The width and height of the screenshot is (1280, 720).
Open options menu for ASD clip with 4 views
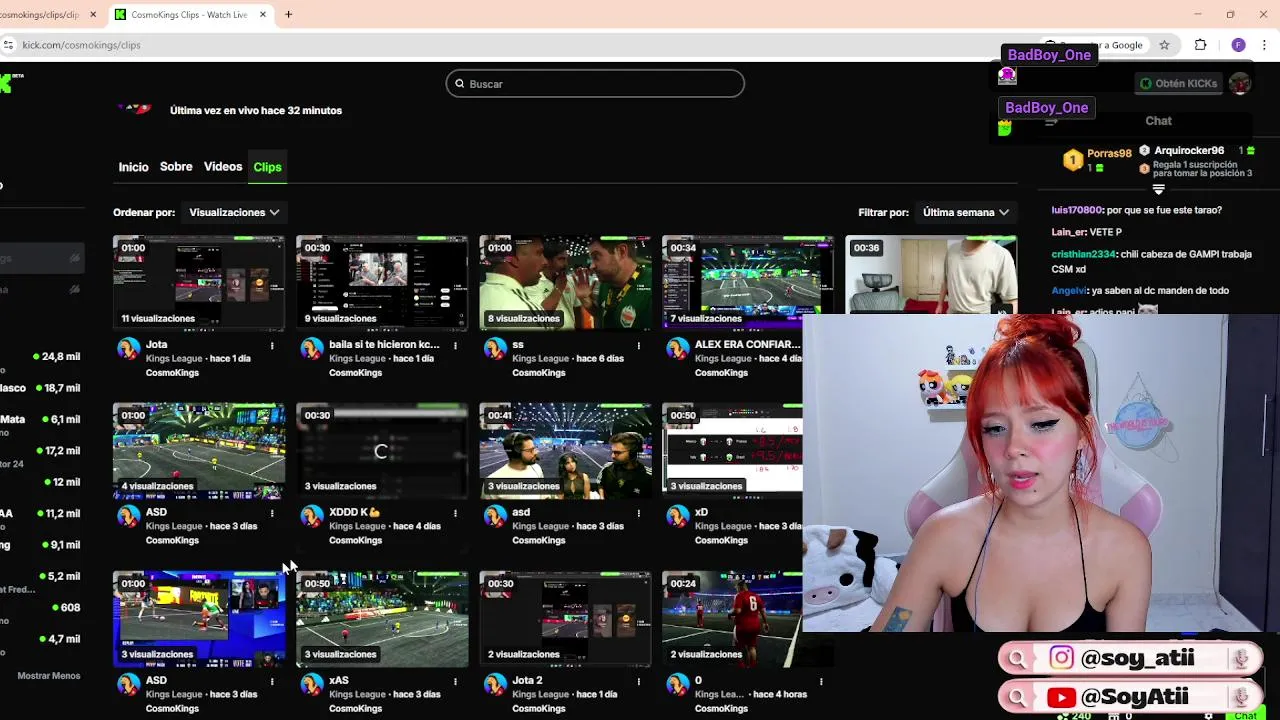[272, 513]
